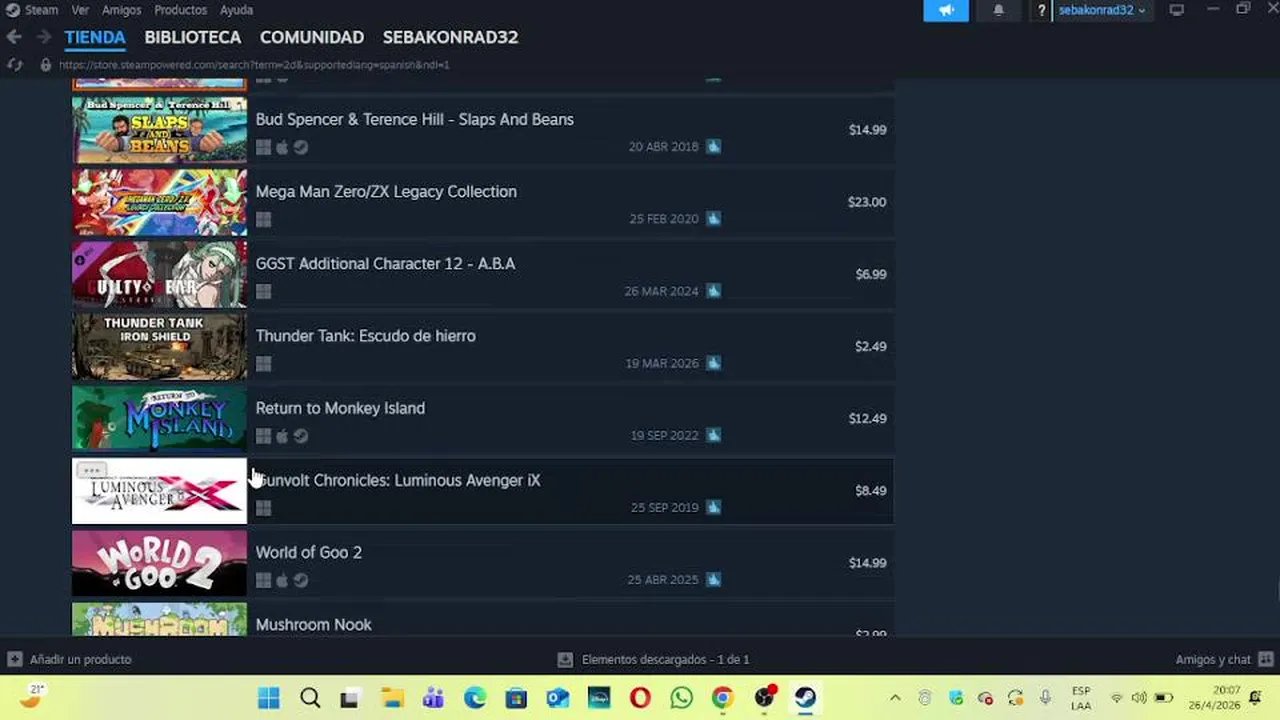Open the notifications bell

click(998, 10)
